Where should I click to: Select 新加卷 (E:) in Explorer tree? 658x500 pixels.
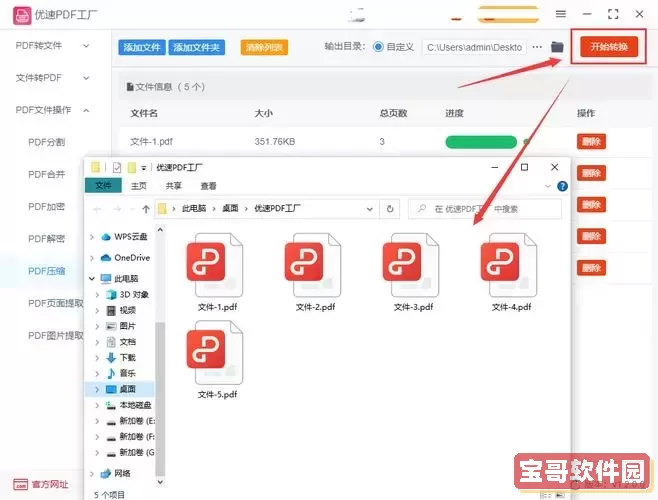tap(137, 421)
